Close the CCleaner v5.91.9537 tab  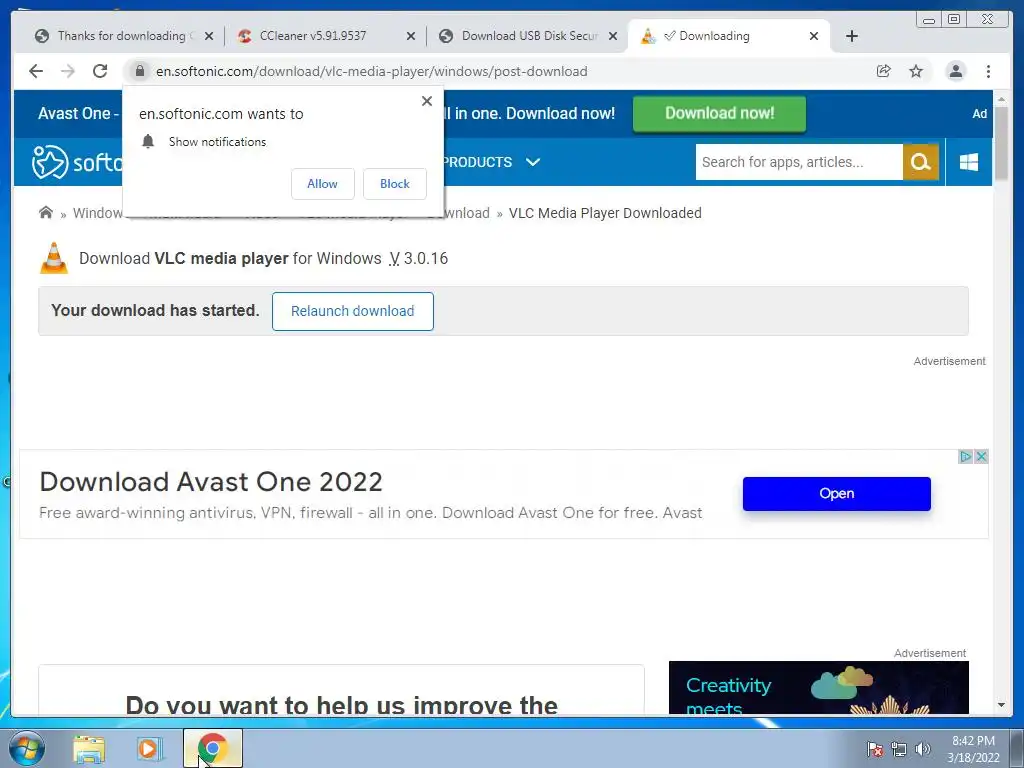click(x=411, y=36)
